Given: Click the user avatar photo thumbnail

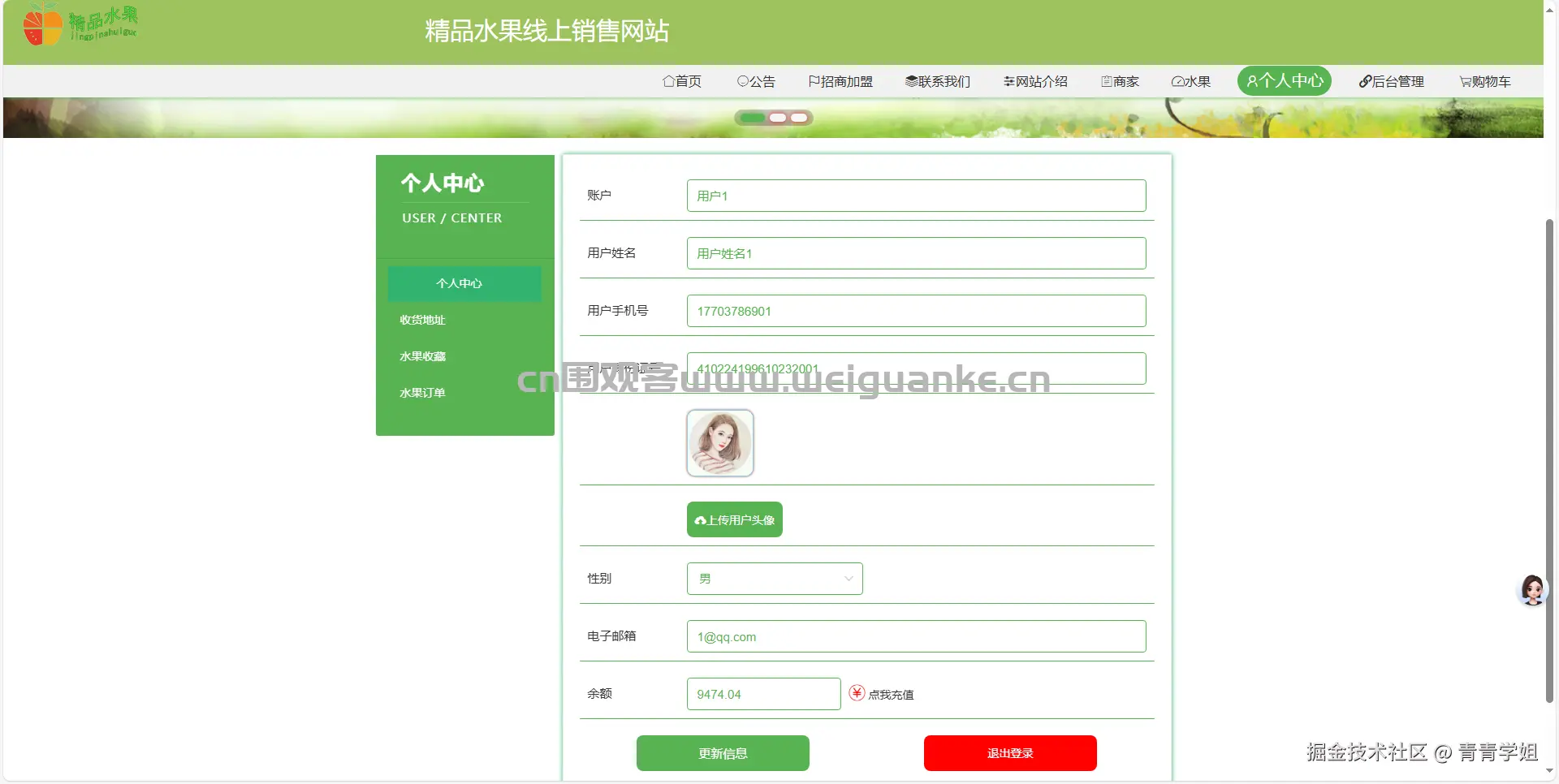Looking at the screenshot, I should pos(719,443).
